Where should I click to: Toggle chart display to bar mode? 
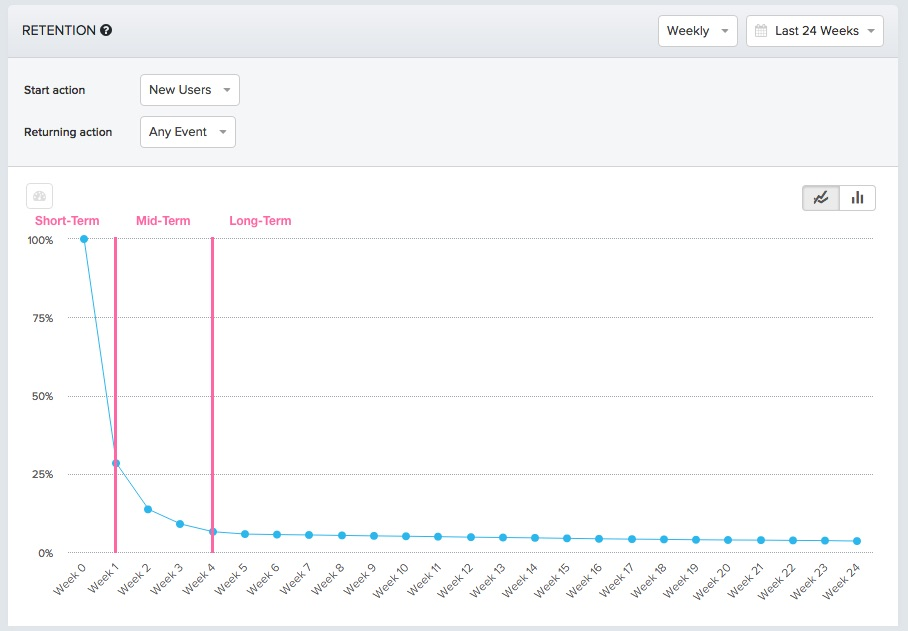857,197
